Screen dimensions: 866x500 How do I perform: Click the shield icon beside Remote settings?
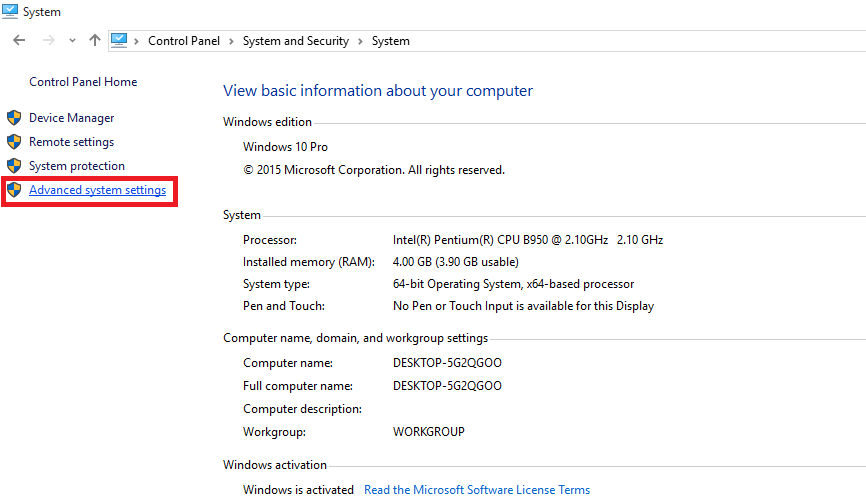[x=14, y=142]
